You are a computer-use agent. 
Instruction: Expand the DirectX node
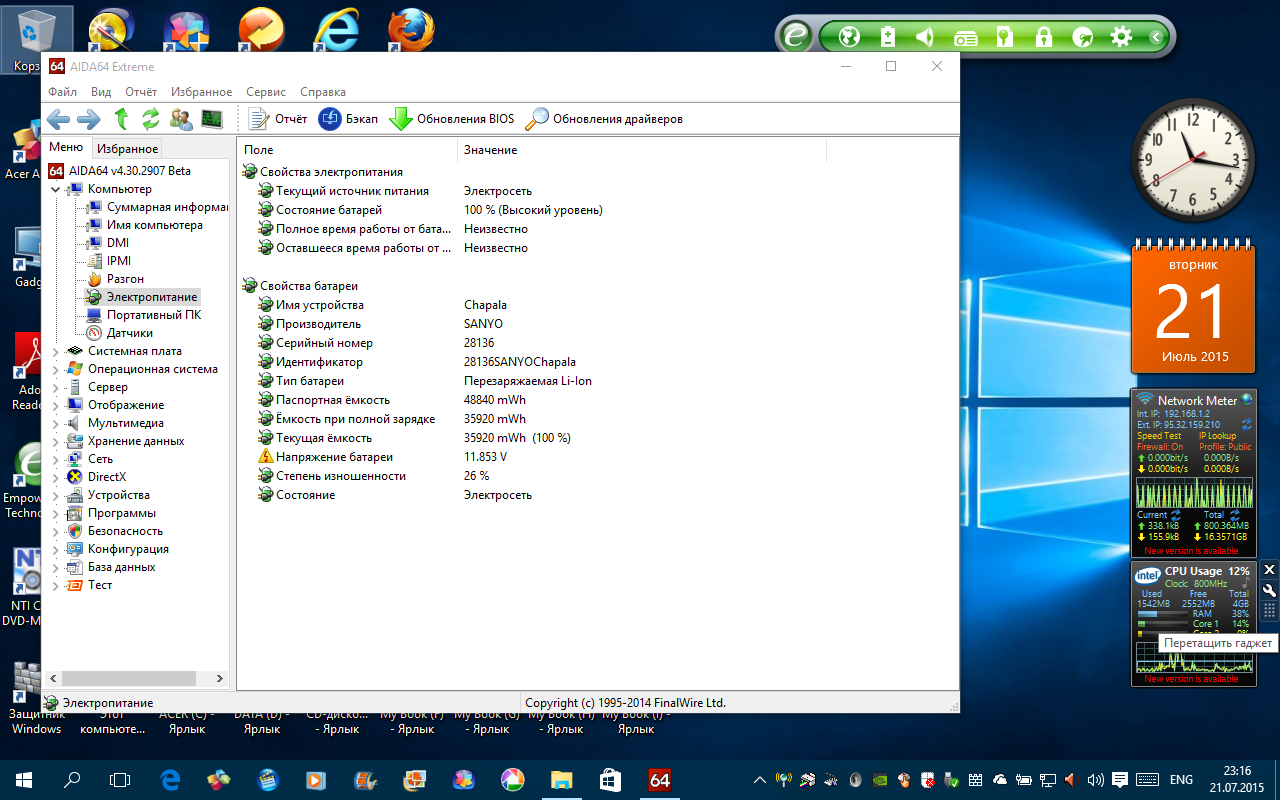56,477
